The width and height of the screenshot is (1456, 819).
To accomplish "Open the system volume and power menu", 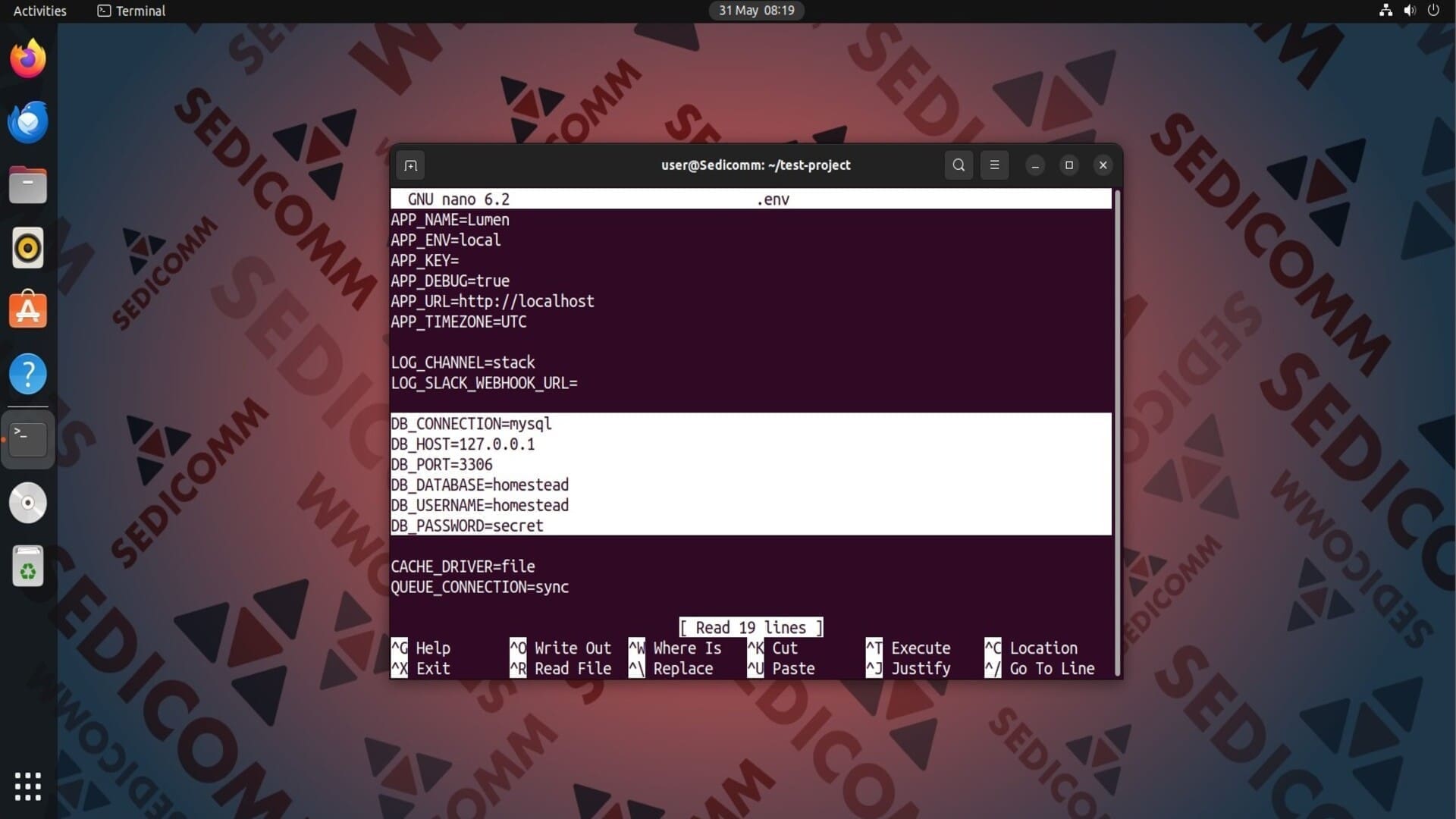I will point(1409,11).
